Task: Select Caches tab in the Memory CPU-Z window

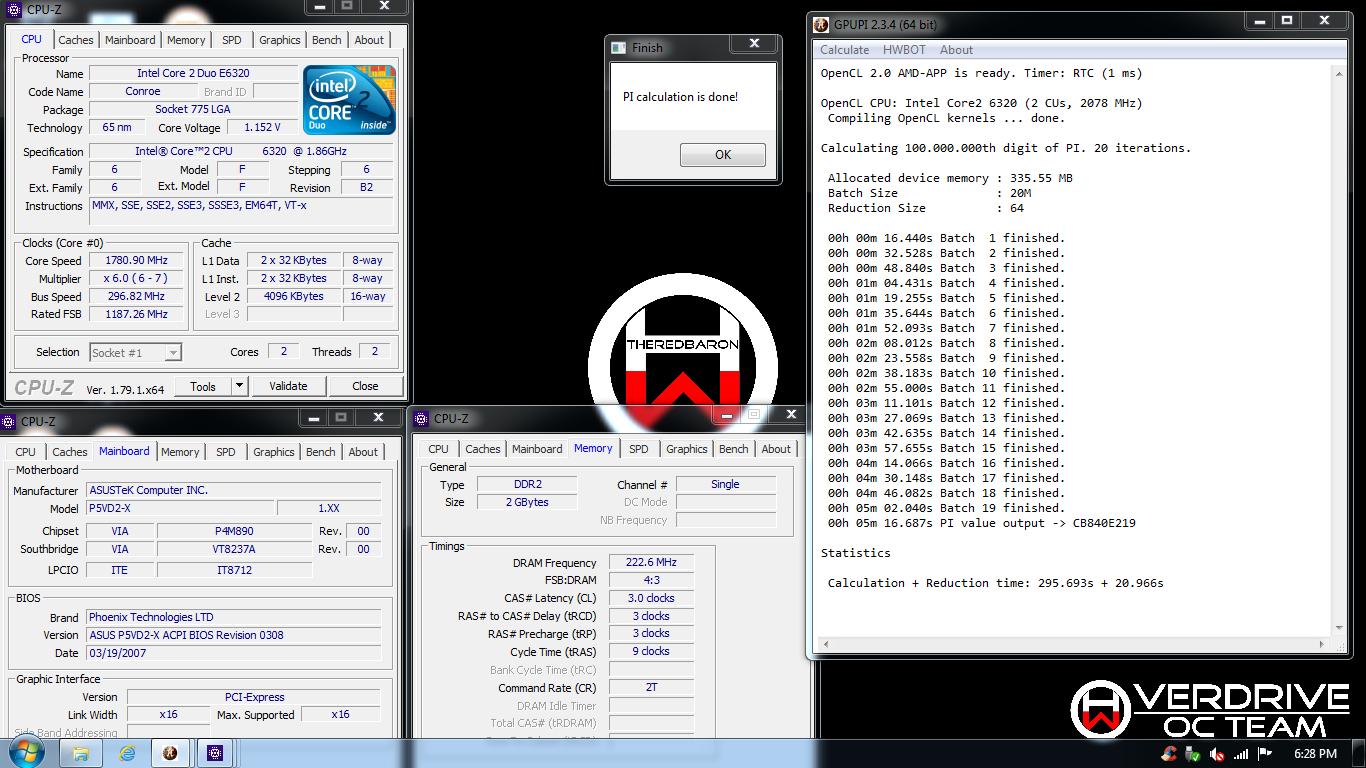Action: click(x=483, y=449)
